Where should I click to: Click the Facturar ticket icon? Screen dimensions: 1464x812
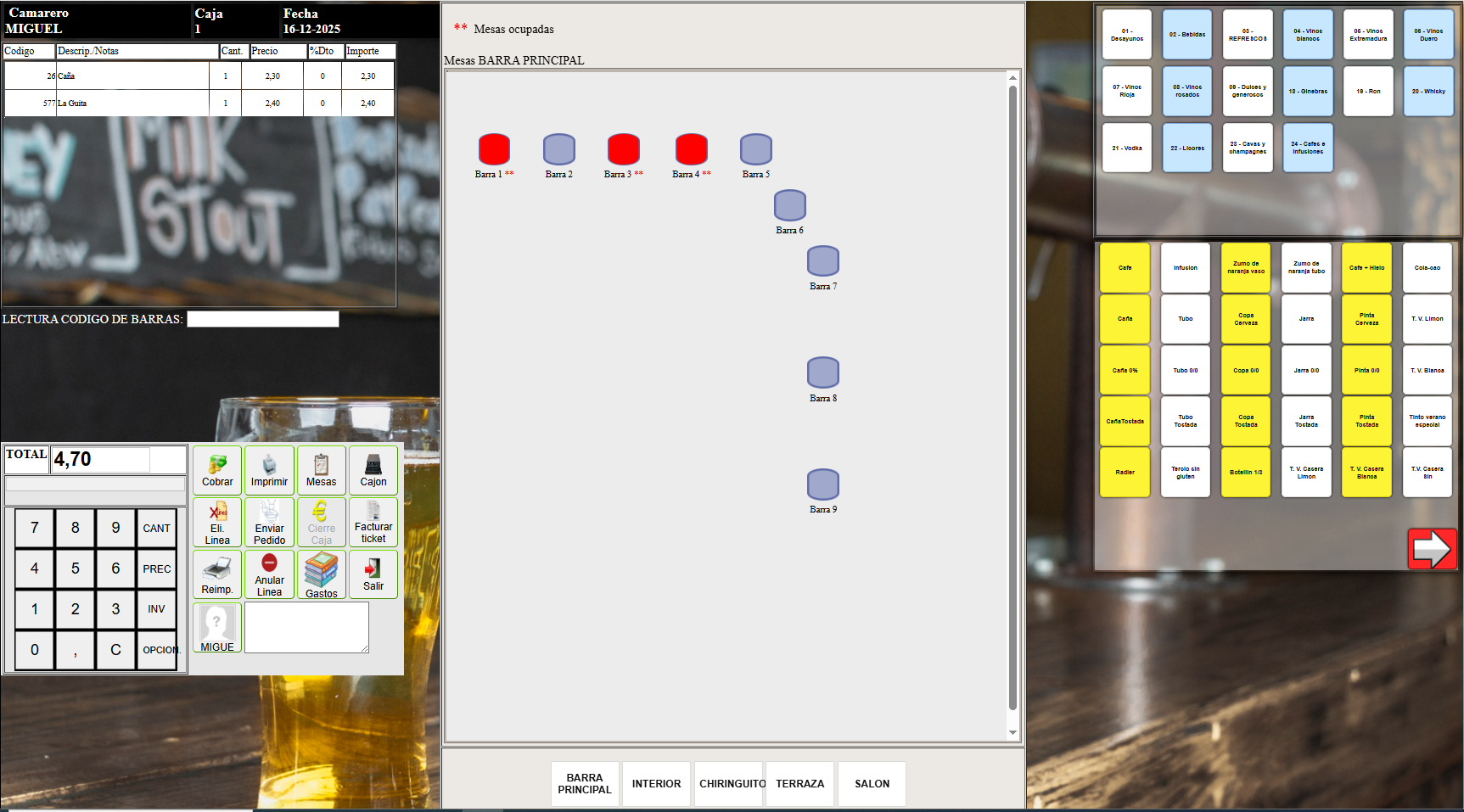click(373, 522)
